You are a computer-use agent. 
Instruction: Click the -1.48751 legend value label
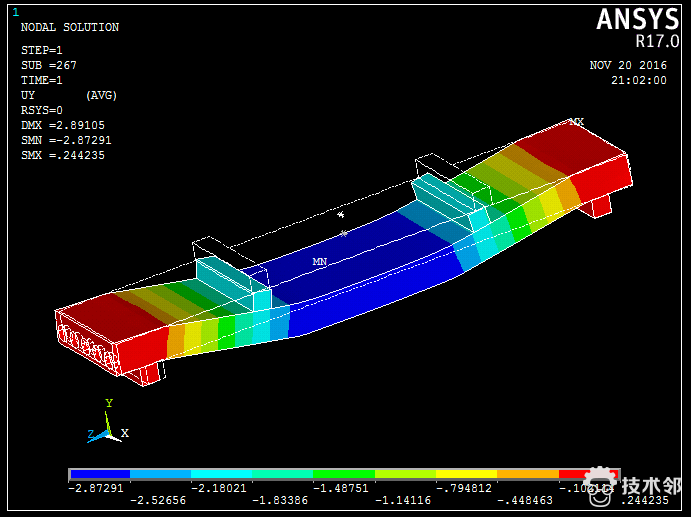tap(342, 488)
